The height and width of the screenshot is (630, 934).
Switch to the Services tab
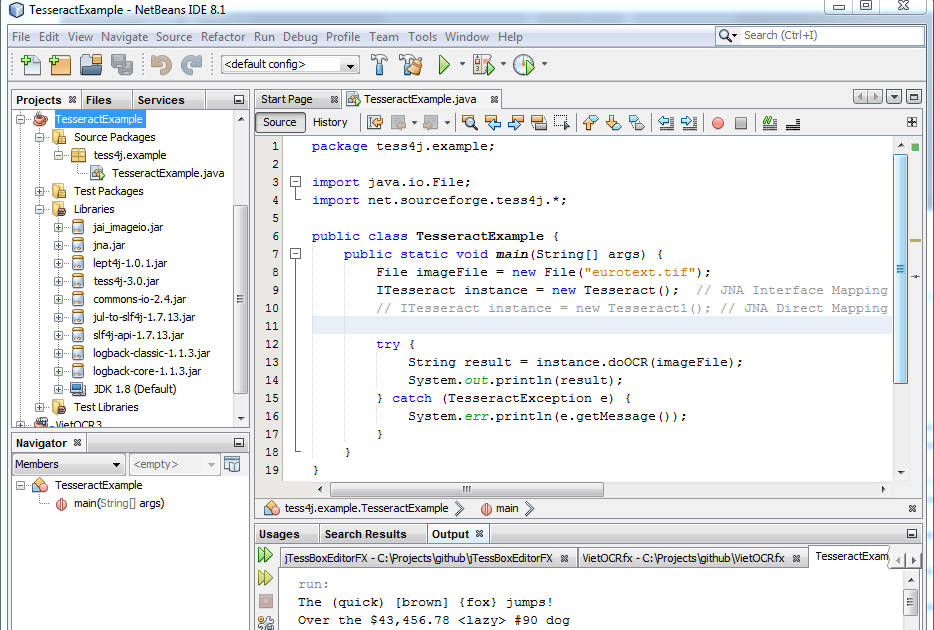[161, 100]
